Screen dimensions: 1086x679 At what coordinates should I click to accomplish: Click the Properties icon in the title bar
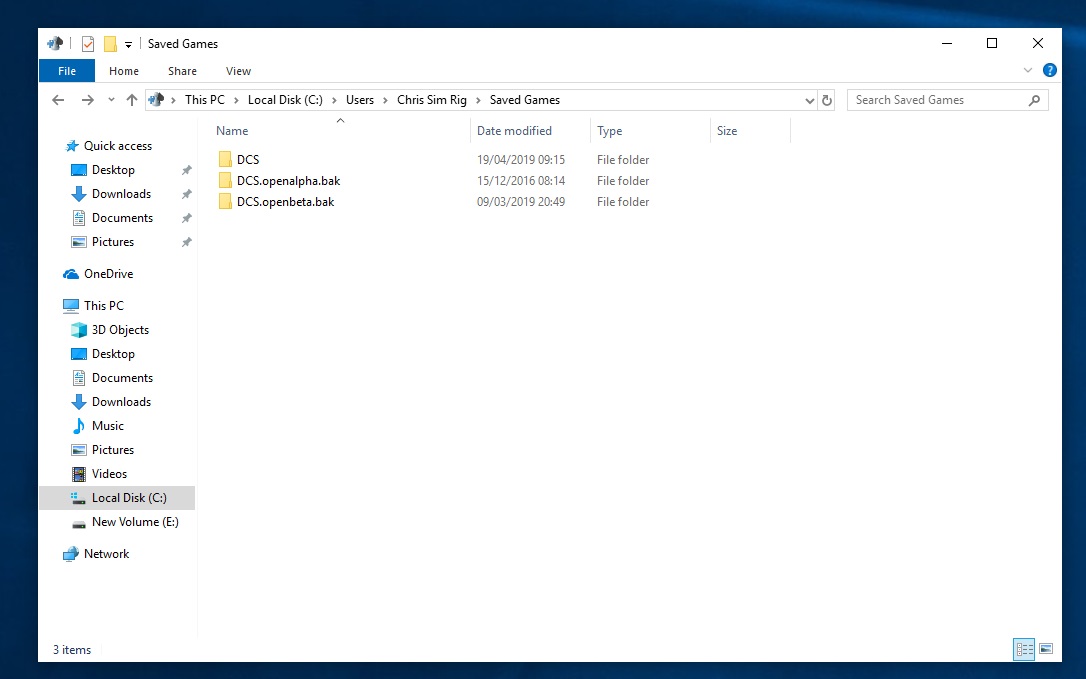(x=88, y=44)
